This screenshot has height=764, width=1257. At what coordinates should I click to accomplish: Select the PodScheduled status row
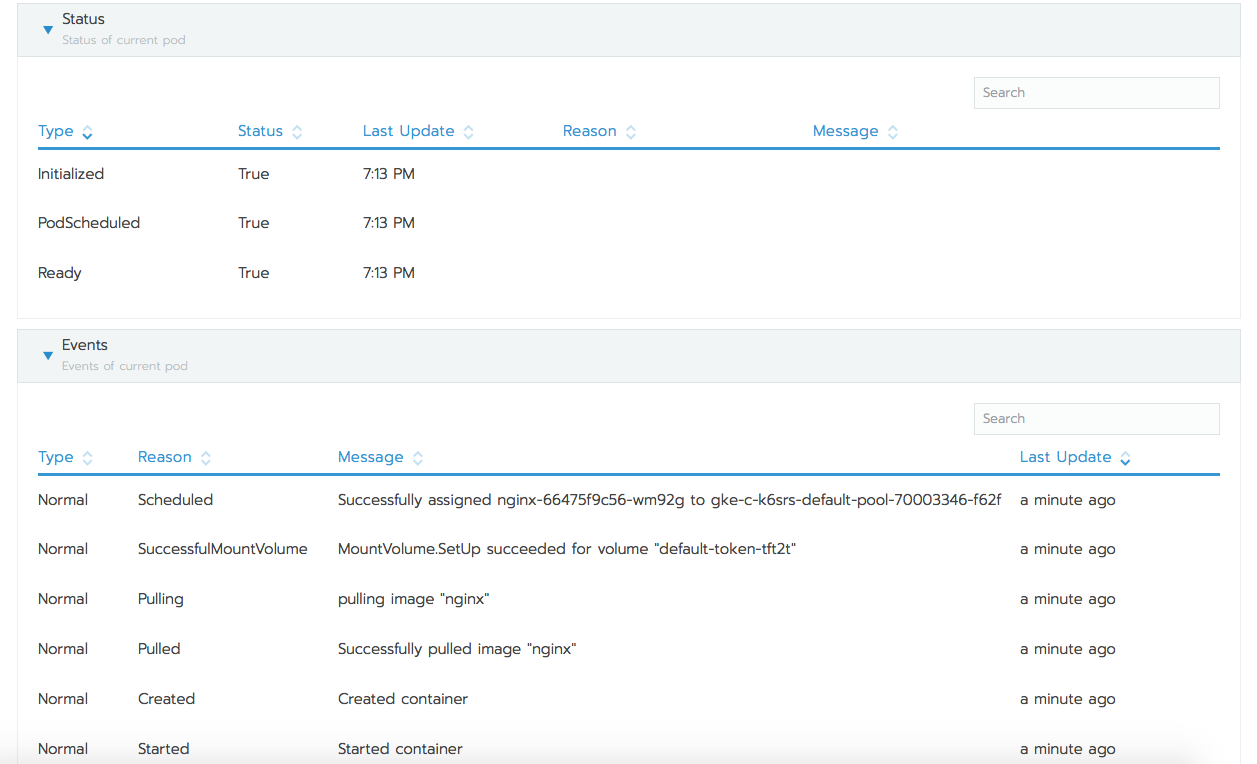[x=628, y=223]
